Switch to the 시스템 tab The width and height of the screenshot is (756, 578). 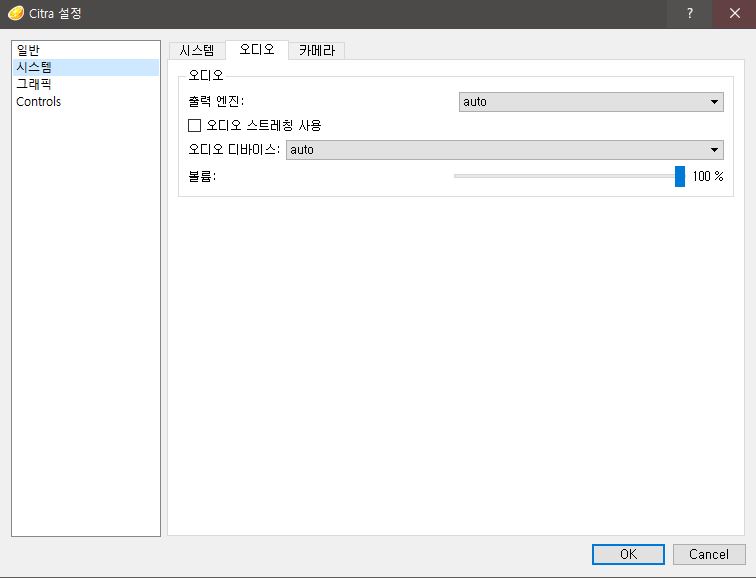click(x=196, y=50)
